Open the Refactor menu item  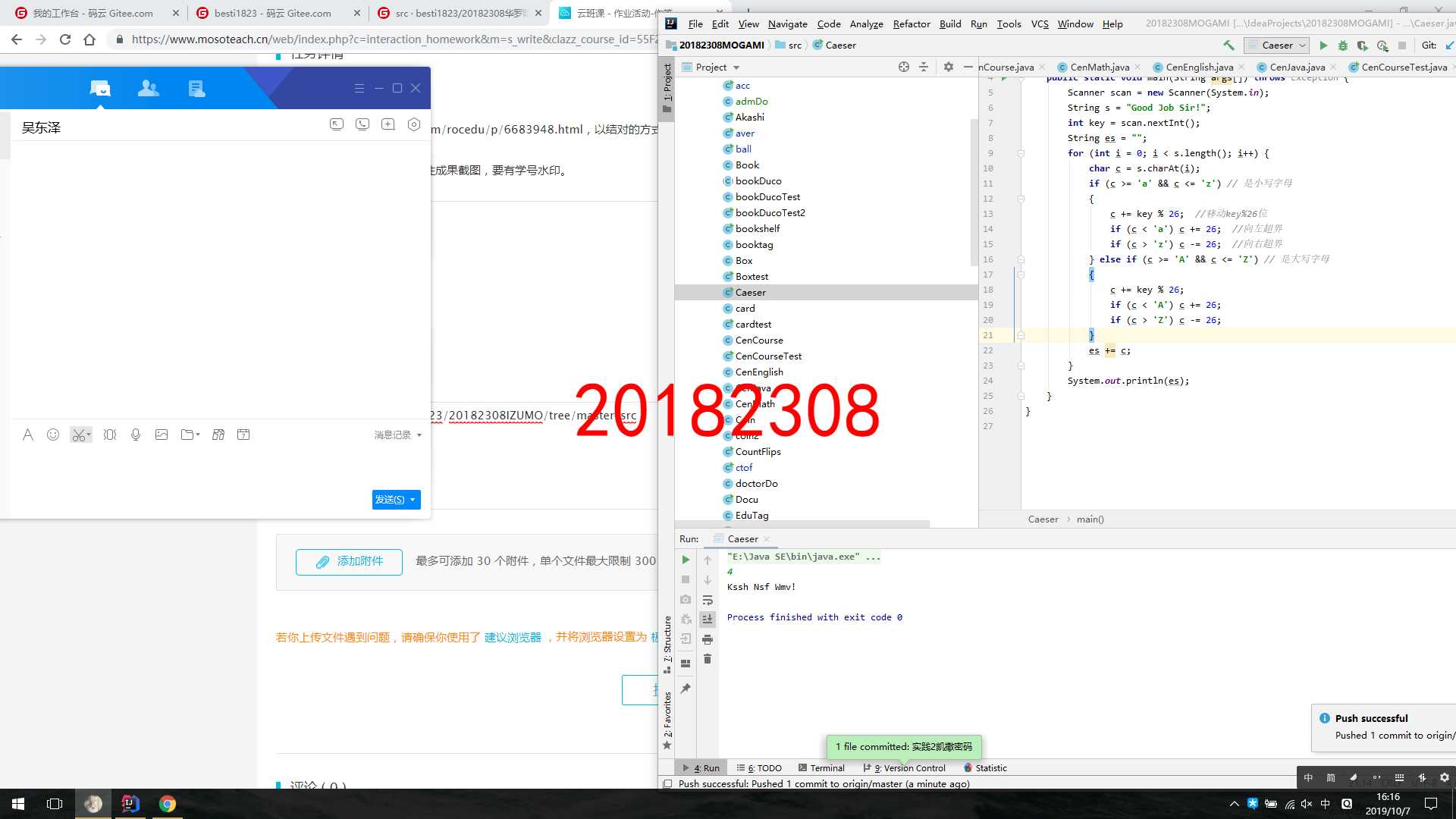910,24
